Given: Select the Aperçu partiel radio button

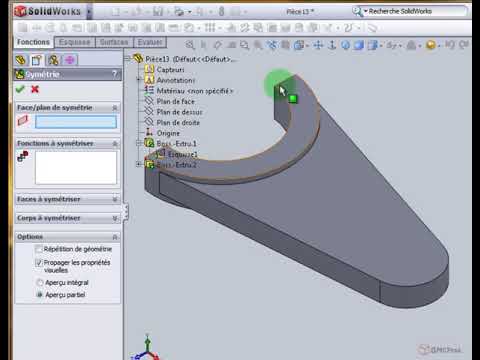Looking at the screenshot, I should tap(39, 295).
